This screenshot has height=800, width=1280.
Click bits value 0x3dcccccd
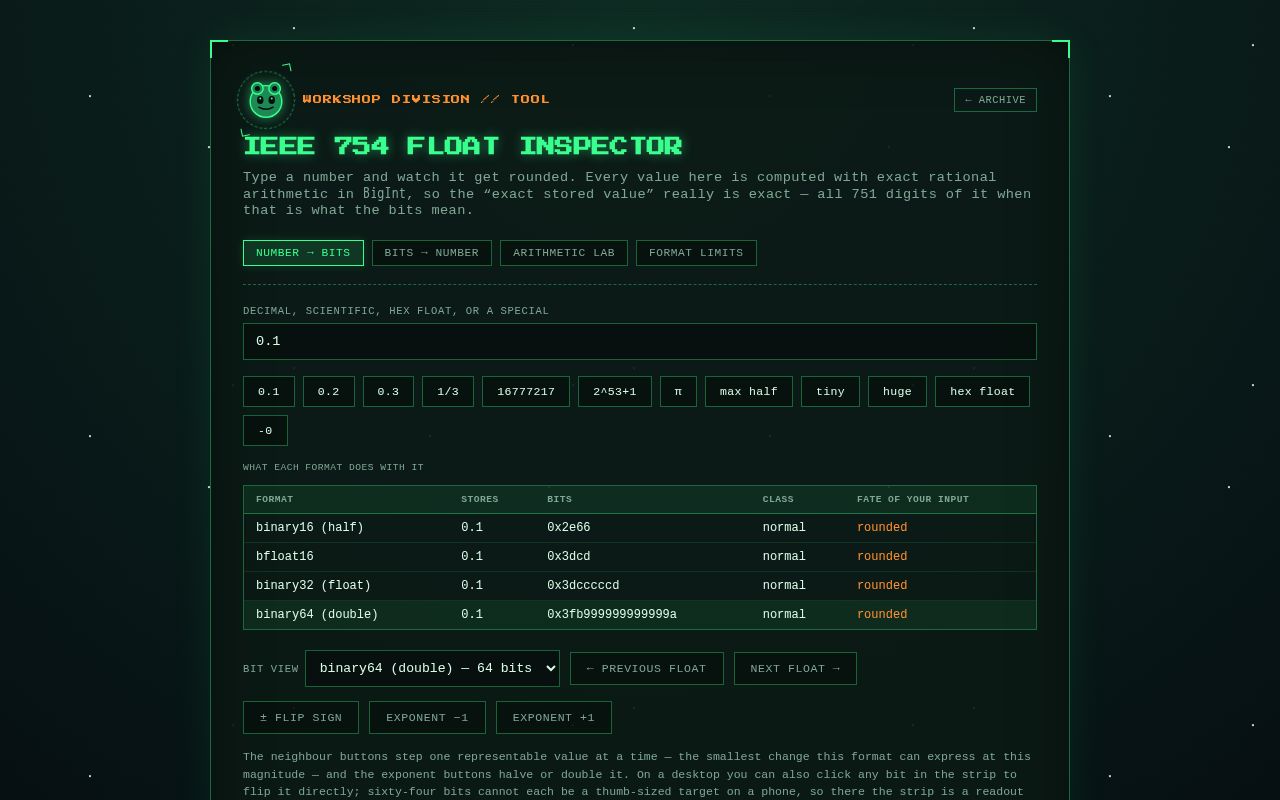click(583, 586)
